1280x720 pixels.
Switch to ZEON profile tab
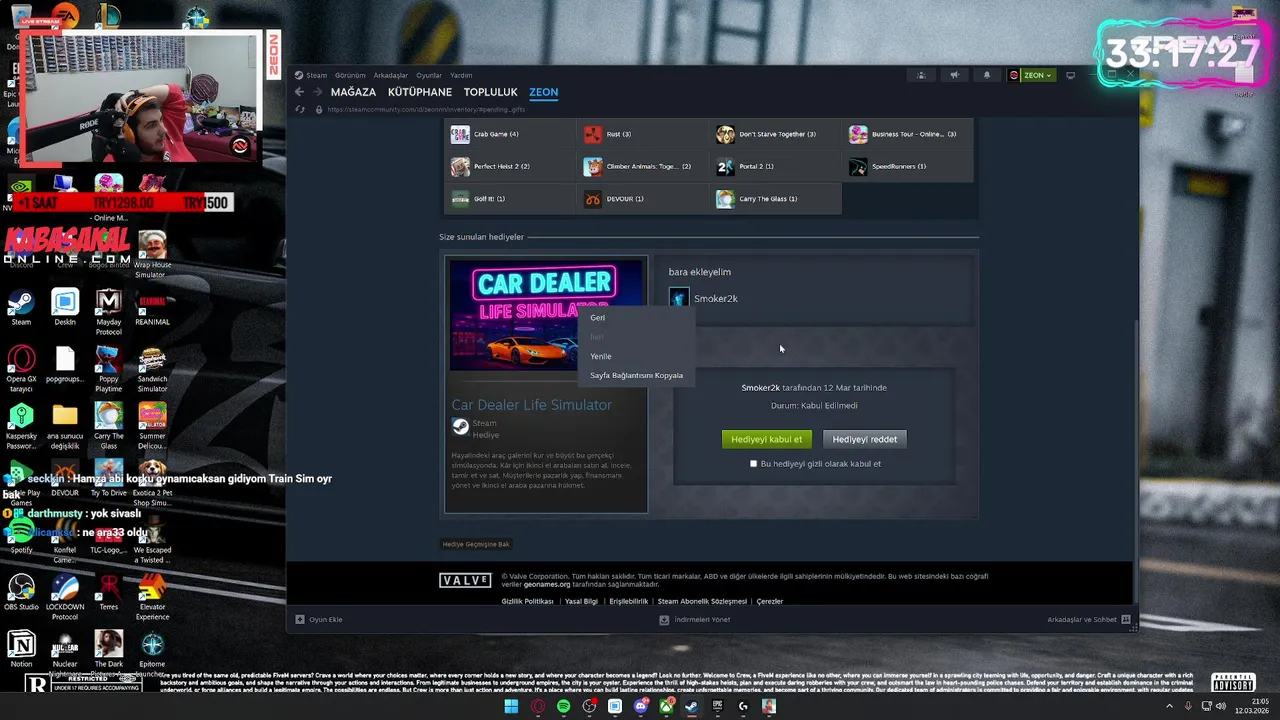tap(543, 92)
